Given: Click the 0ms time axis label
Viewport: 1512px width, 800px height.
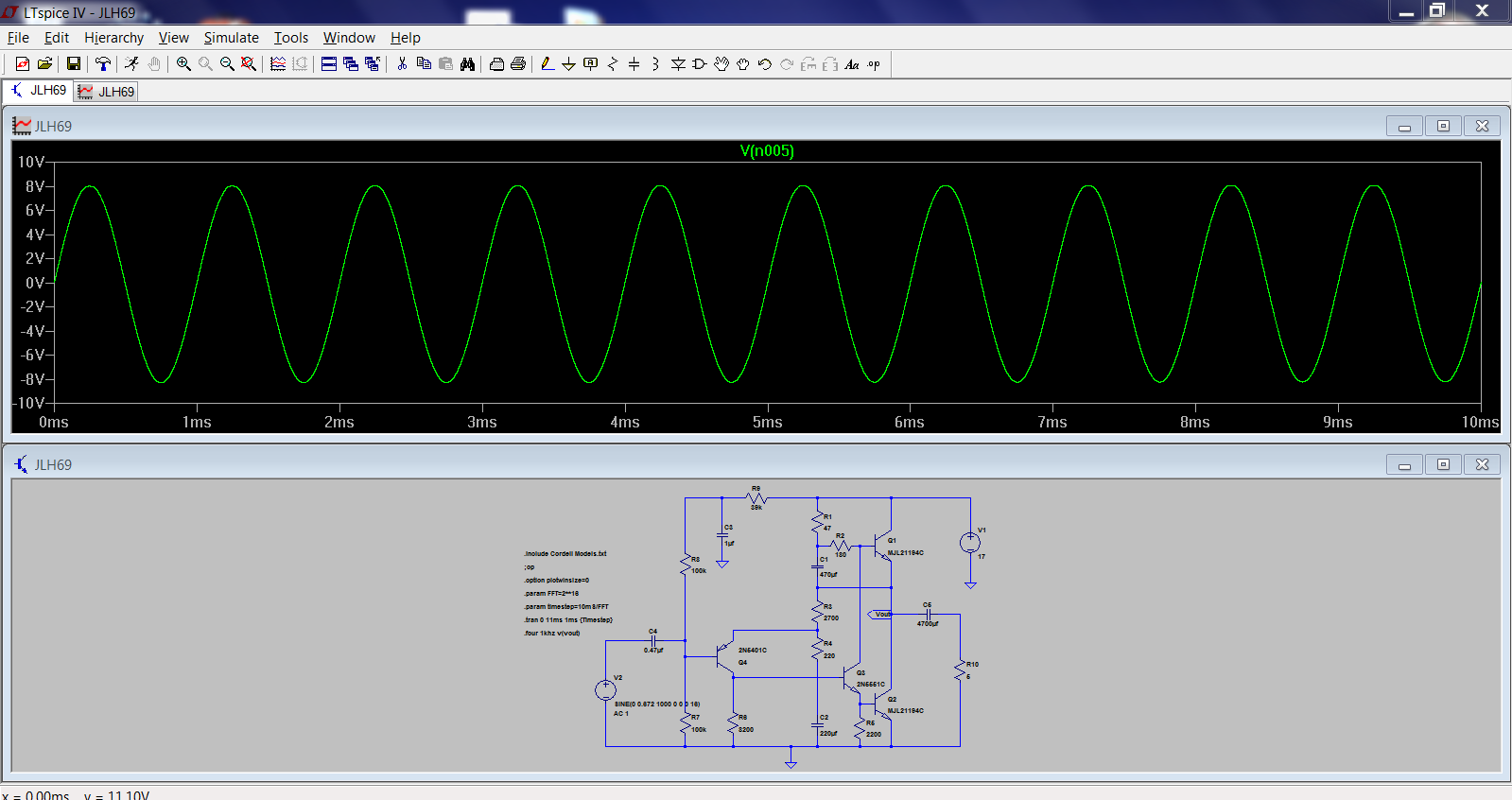Looking at the screenshot, I should pos(53,422).
